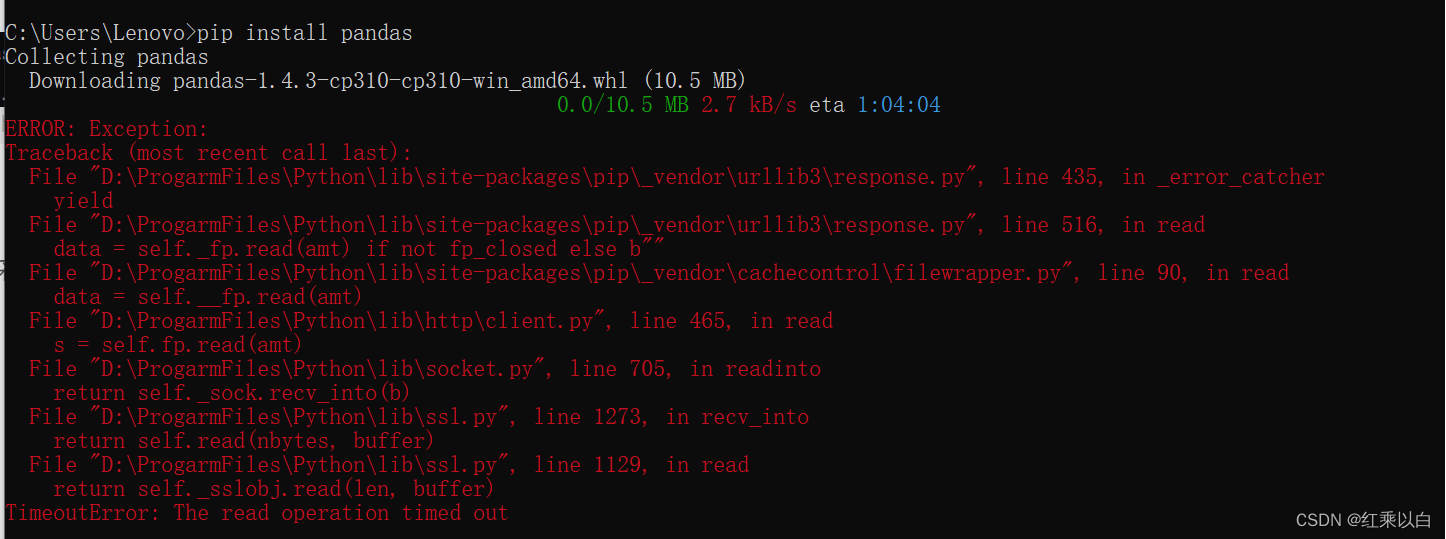This screenshot has width=1446, height=539.
Task: Click the download progress text 0.0/10.5 MB
Action: [x=622, y=105]
